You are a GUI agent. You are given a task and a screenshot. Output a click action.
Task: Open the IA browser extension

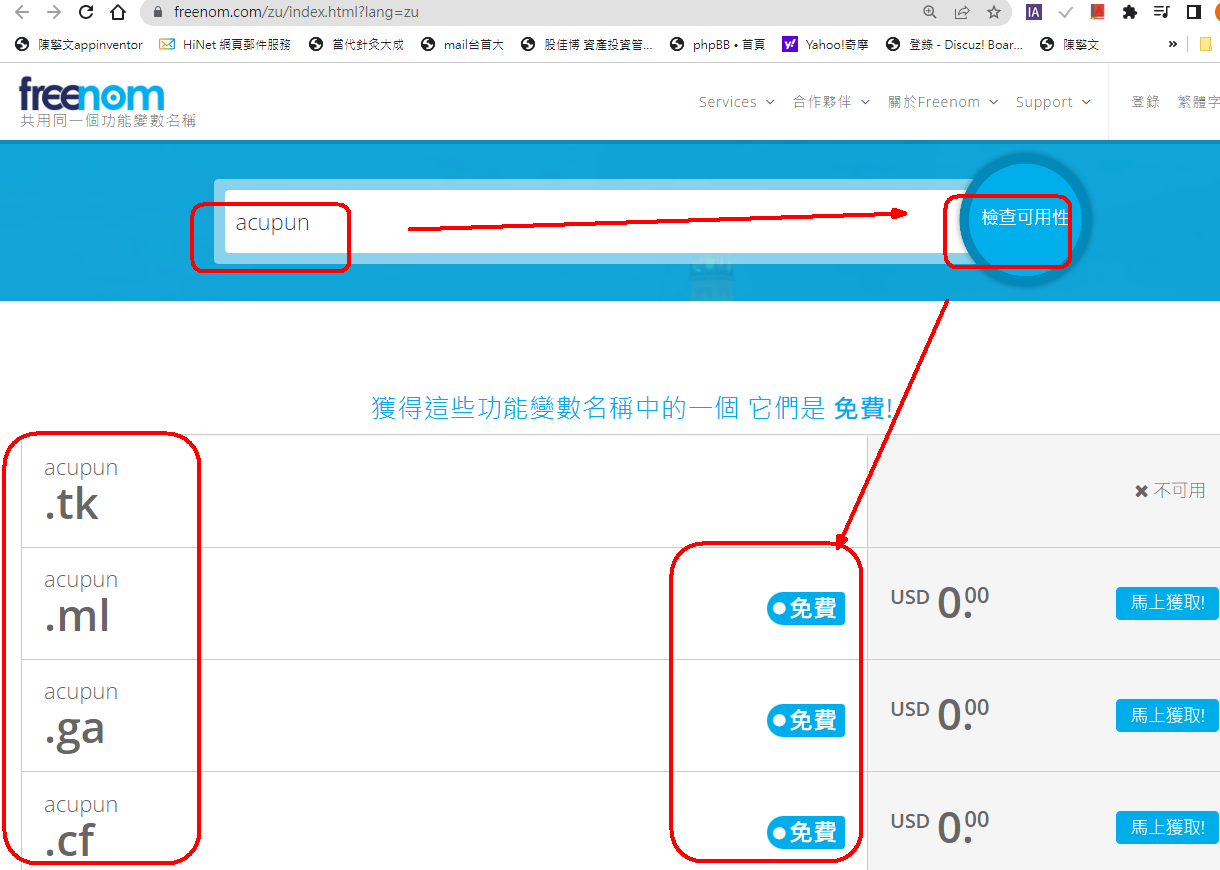[1034, 12]
